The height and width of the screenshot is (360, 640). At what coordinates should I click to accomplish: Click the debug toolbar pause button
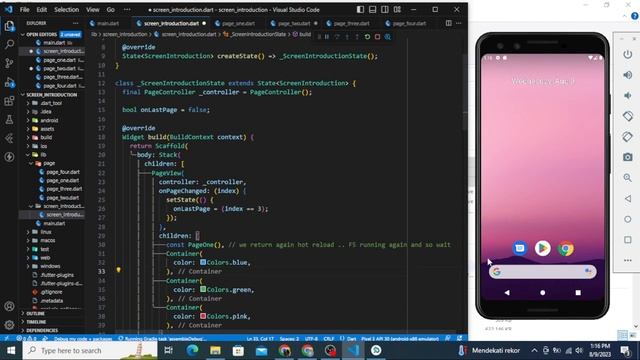pos(327,37)
